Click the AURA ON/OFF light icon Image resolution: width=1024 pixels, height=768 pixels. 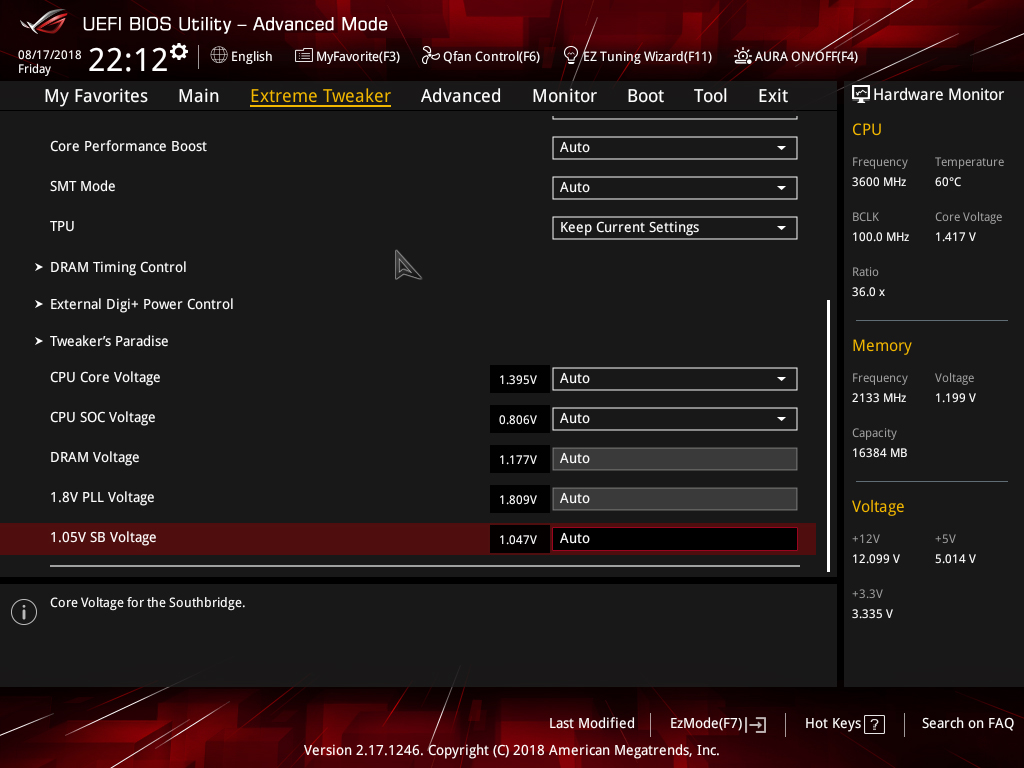pyautogui.click(x=742, y=56)
